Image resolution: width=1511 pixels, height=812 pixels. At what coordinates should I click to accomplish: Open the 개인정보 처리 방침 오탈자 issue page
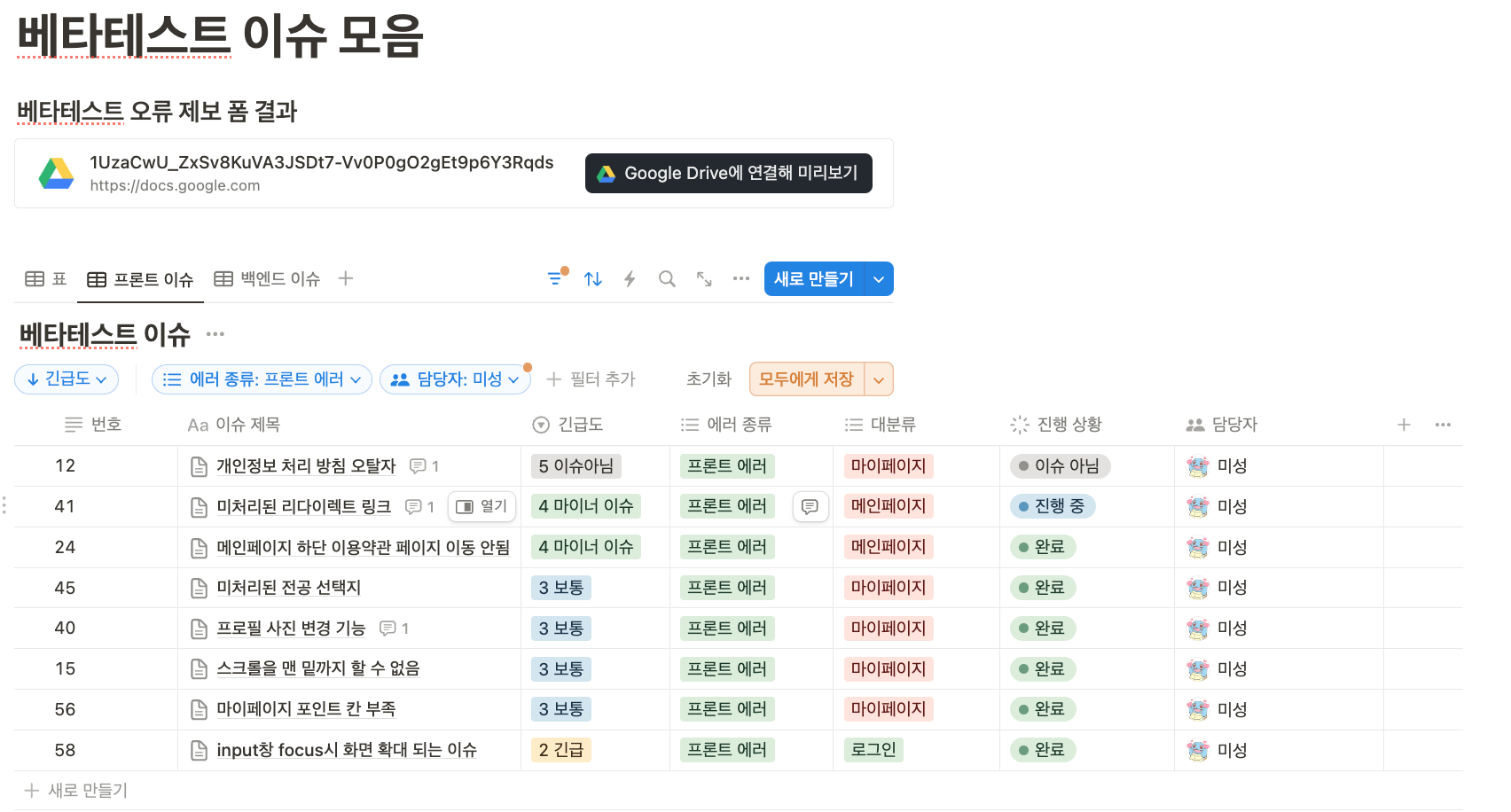click(306, 466)
